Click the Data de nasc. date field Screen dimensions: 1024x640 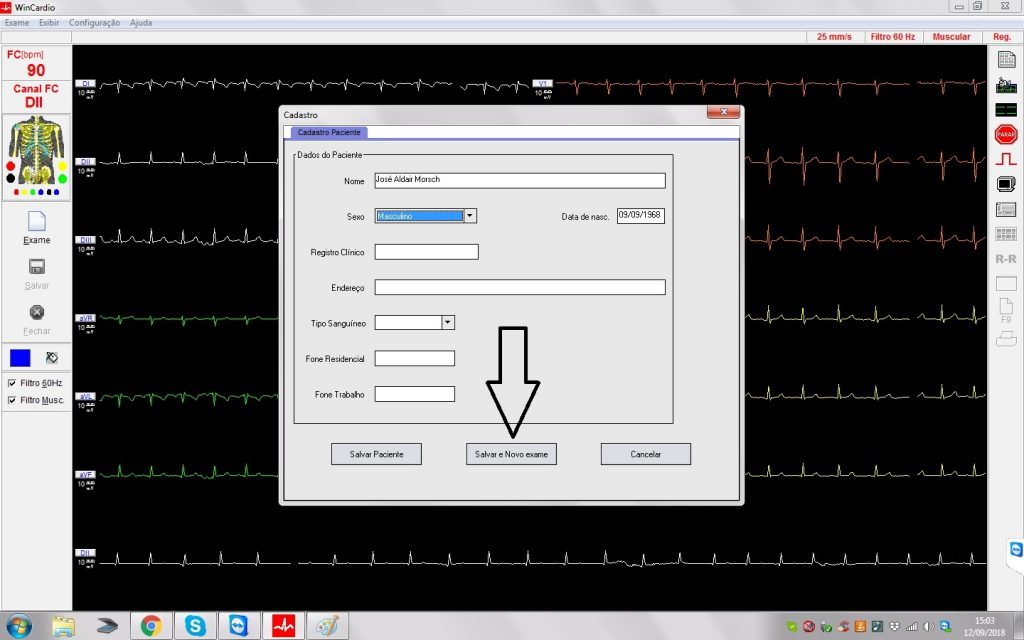641,216
